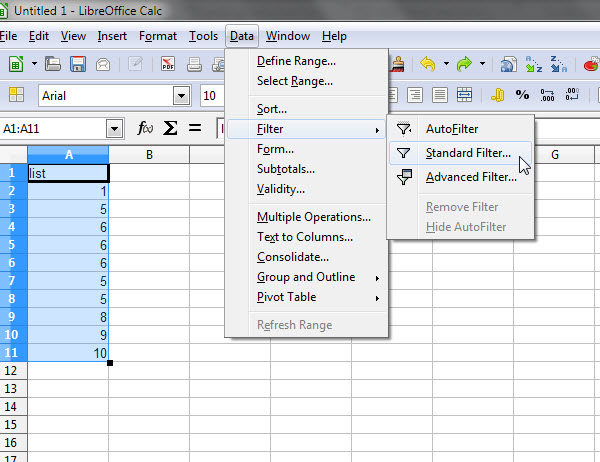Open the Window menu
600x462 pixels.
point(288,36)
